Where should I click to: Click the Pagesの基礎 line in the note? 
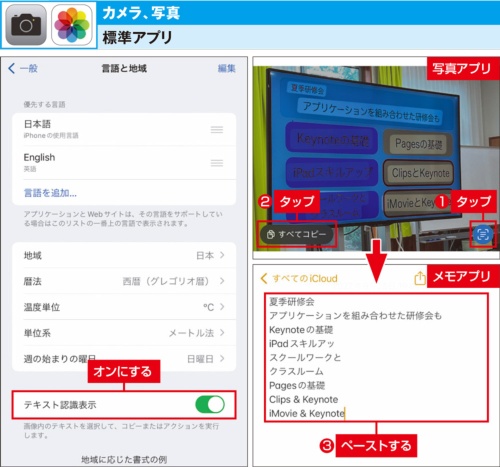(x=297, y=385)
